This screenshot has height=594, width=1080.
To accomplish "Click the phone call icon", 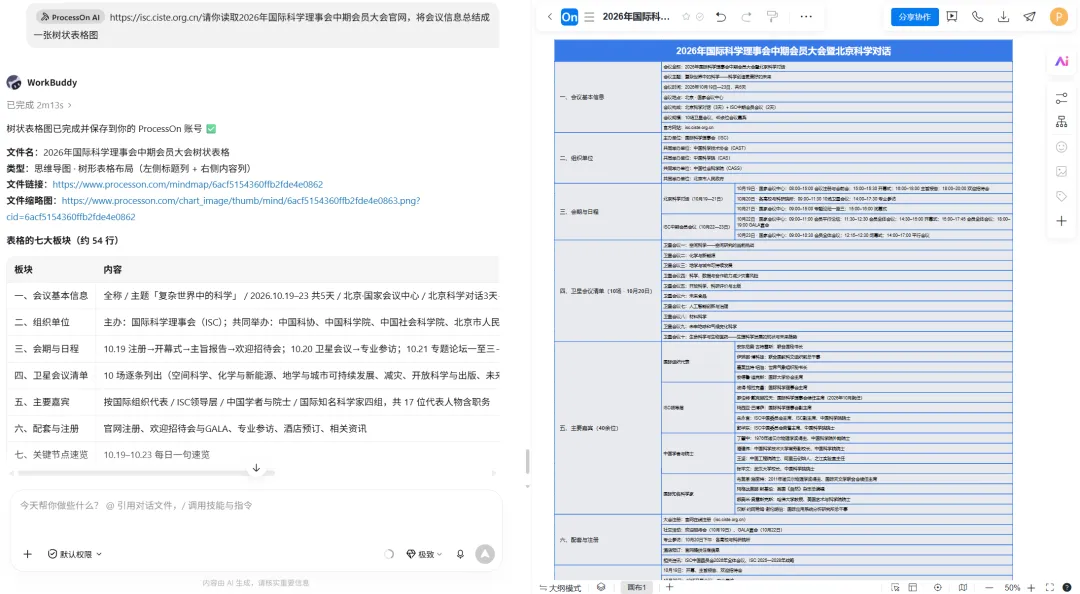I will pyautogui.click(x=977, y=17).
